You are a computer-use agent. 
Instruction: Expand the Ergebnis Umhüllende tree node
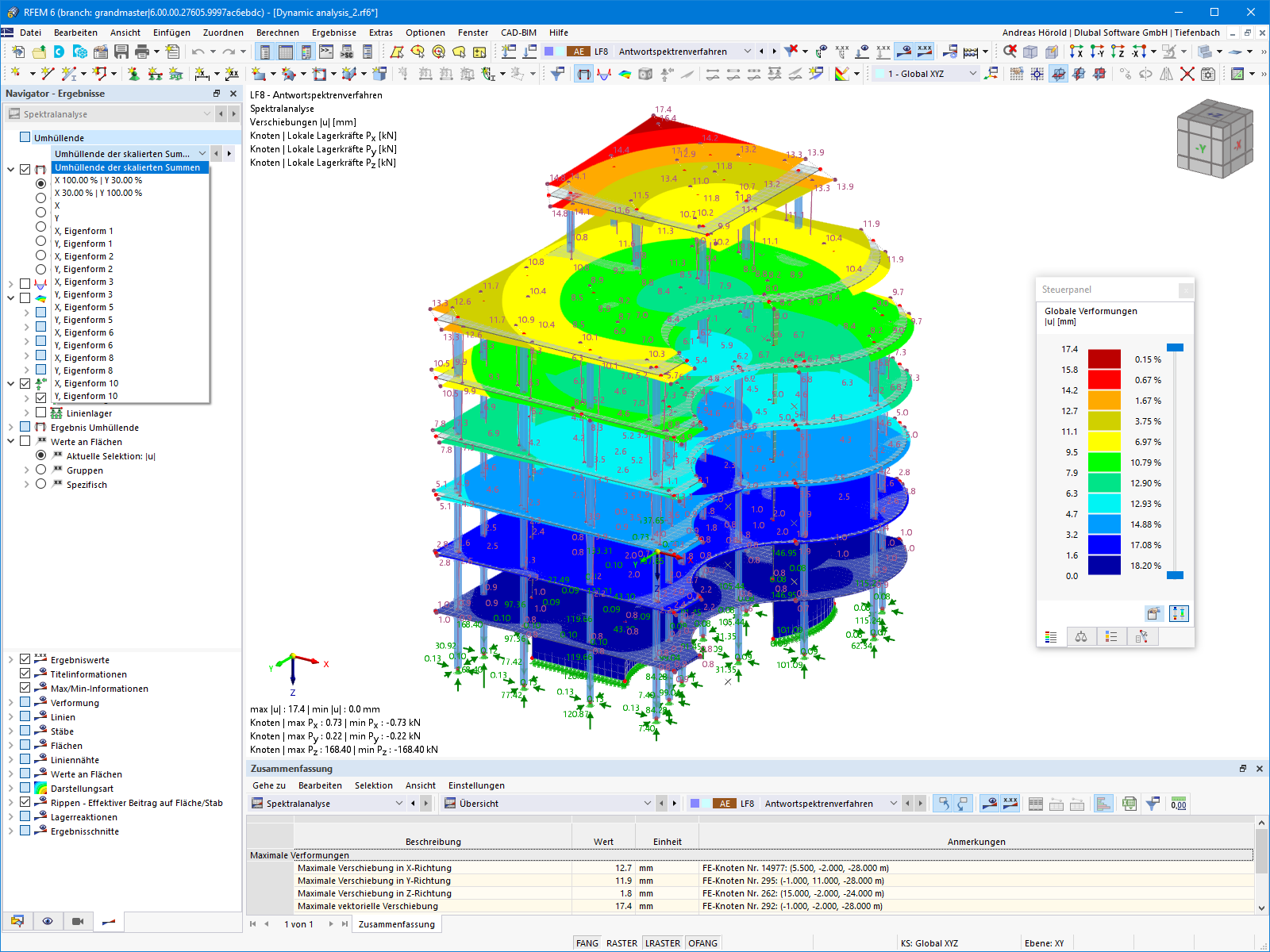pyautogui.click(x=10, y=428)
